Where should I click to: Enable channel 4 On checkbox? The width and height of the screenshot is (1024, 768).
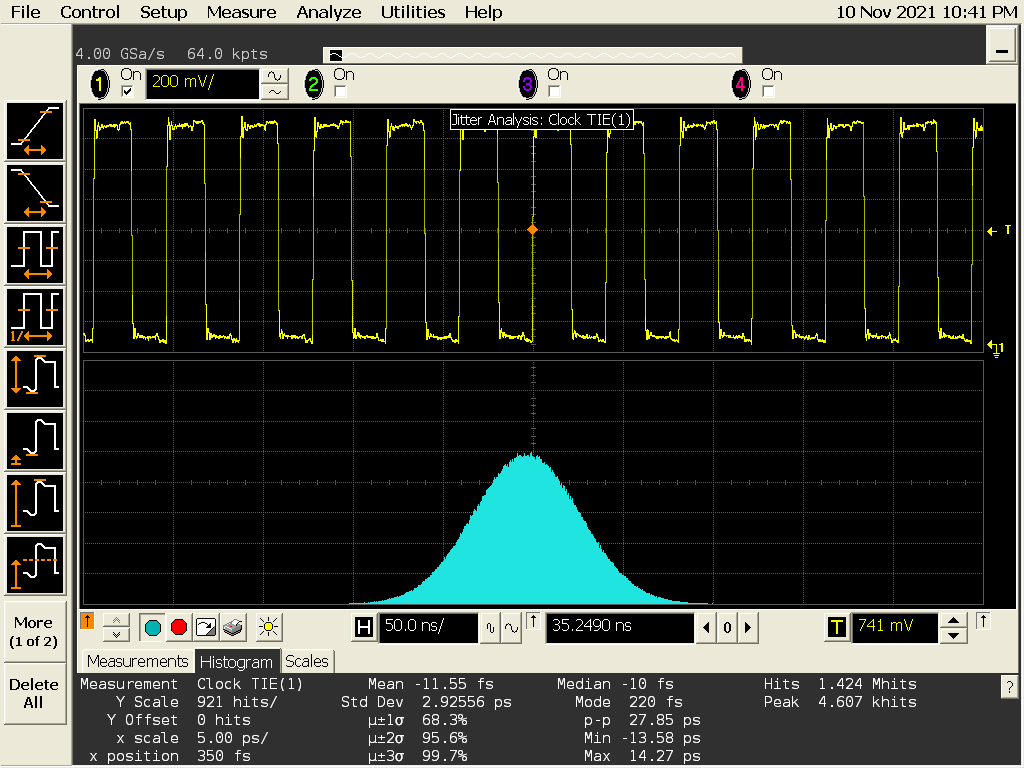pyautogui.click(x=768, y=92)
